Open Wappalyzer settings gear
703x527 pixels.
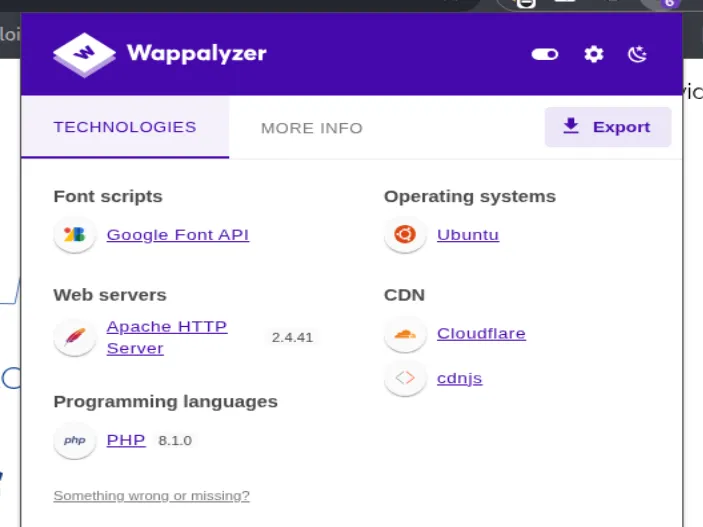[594, 54]
